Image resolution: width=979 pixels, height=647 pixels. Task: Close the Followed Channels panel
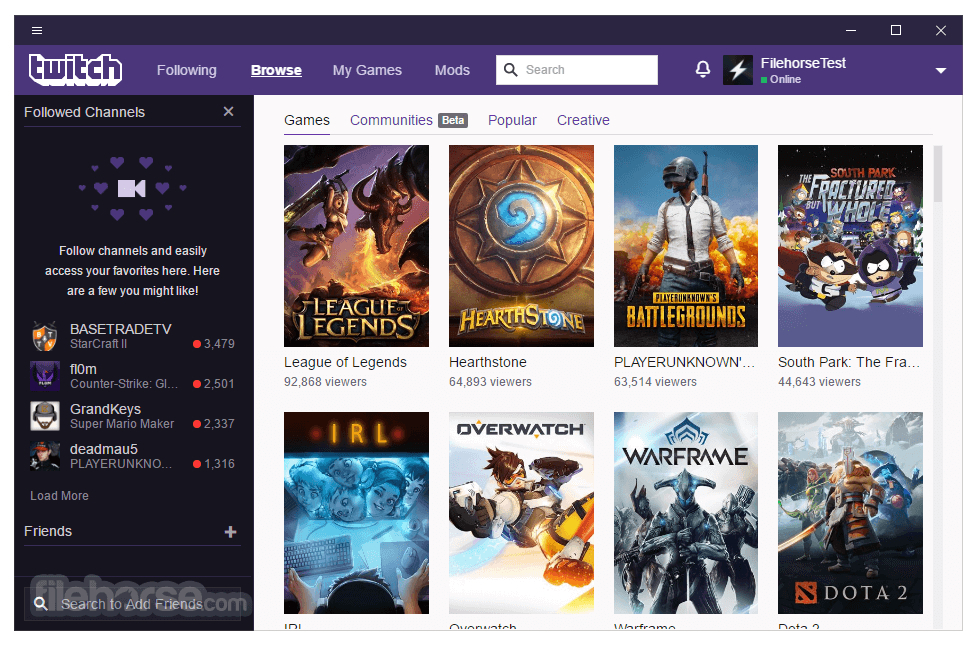click(229, 111)
